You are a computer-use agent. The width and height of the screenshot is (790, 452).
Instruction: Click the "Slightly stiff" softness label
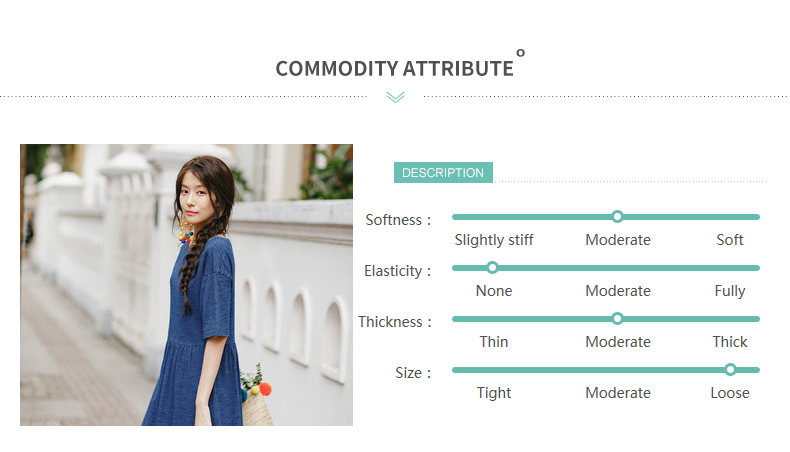click(494, 240)
